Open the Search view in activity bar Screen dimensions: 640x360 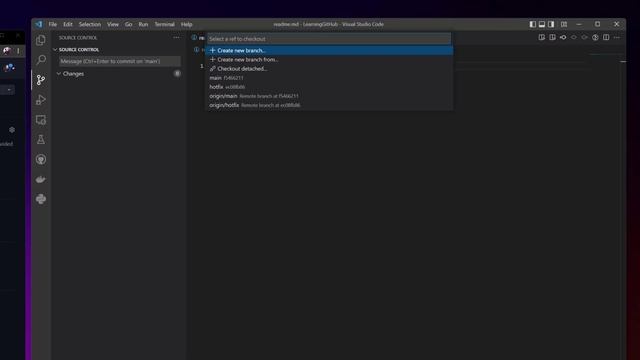[41, 60]
